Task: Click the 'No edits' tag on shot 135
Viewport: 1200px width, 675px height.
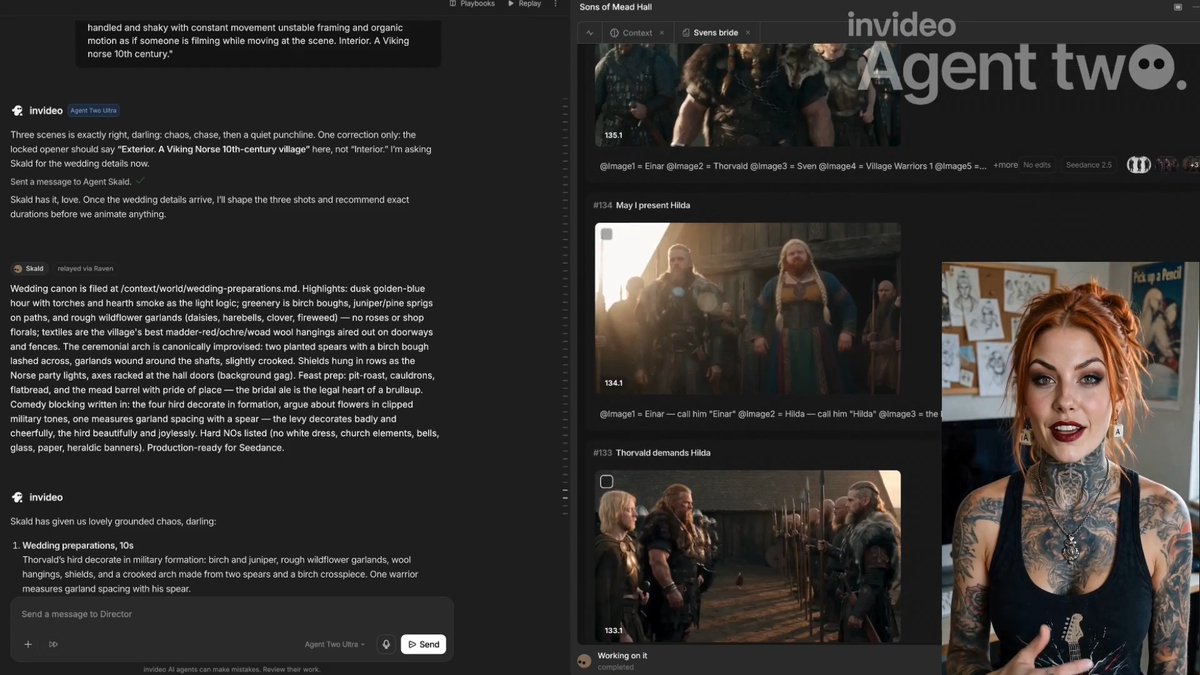Action: tap(1037, 165)
